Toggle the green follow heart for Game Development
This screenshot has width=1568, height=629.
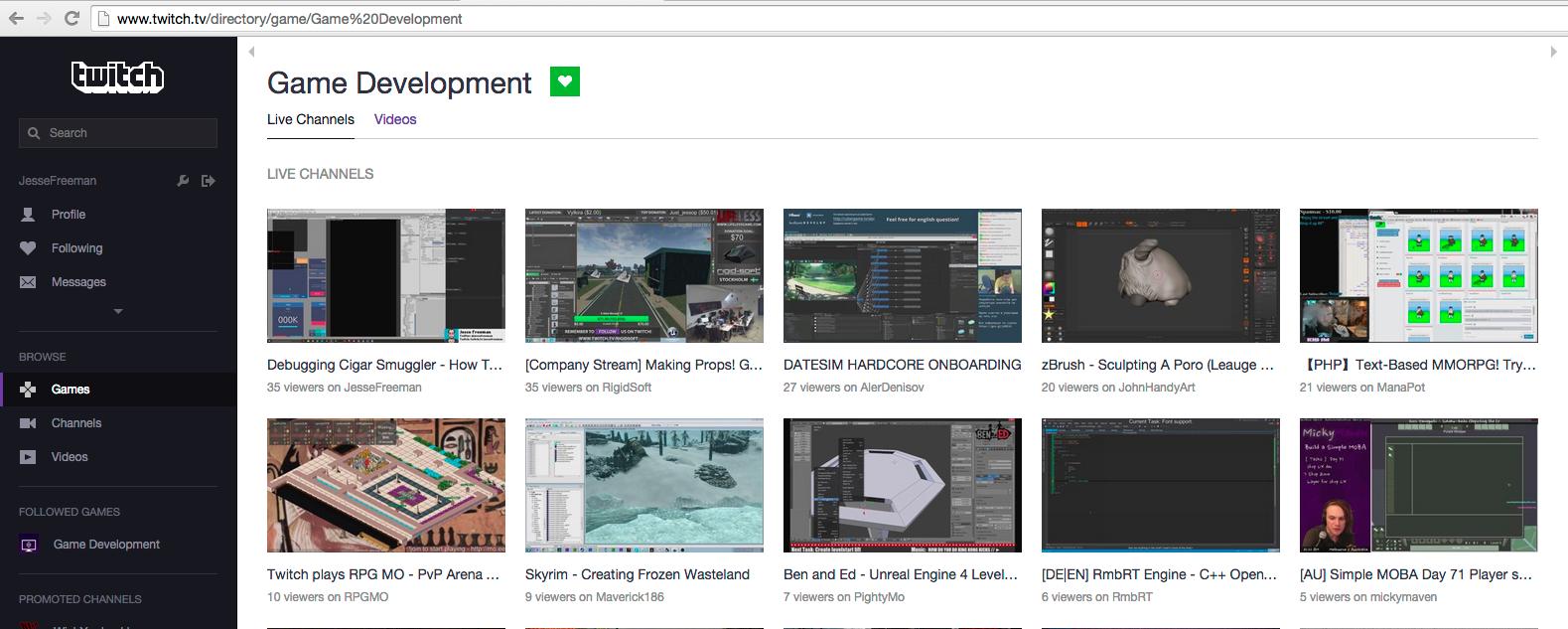565,81
